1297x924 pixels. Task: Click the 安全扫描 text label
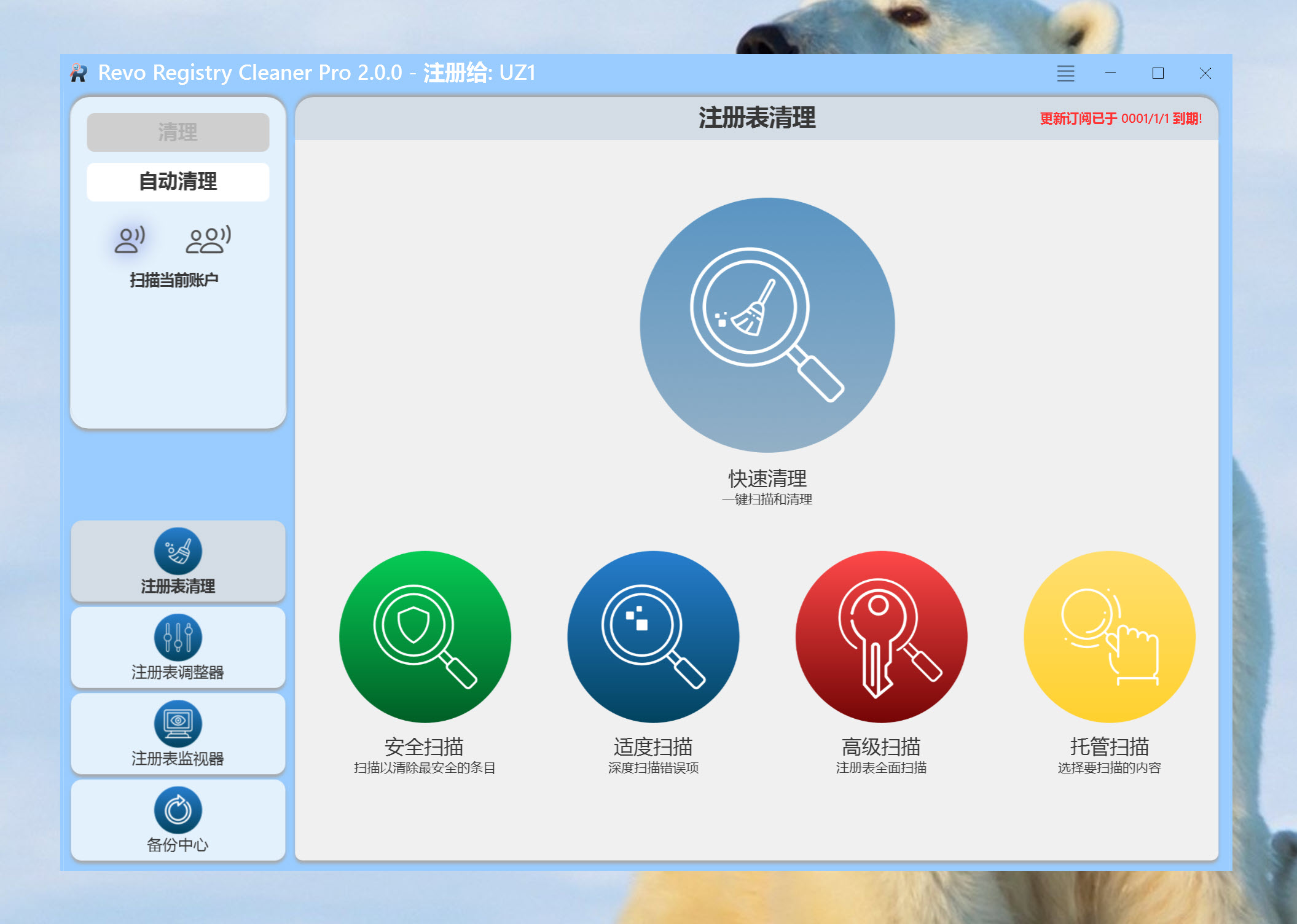tap(424, 747)
